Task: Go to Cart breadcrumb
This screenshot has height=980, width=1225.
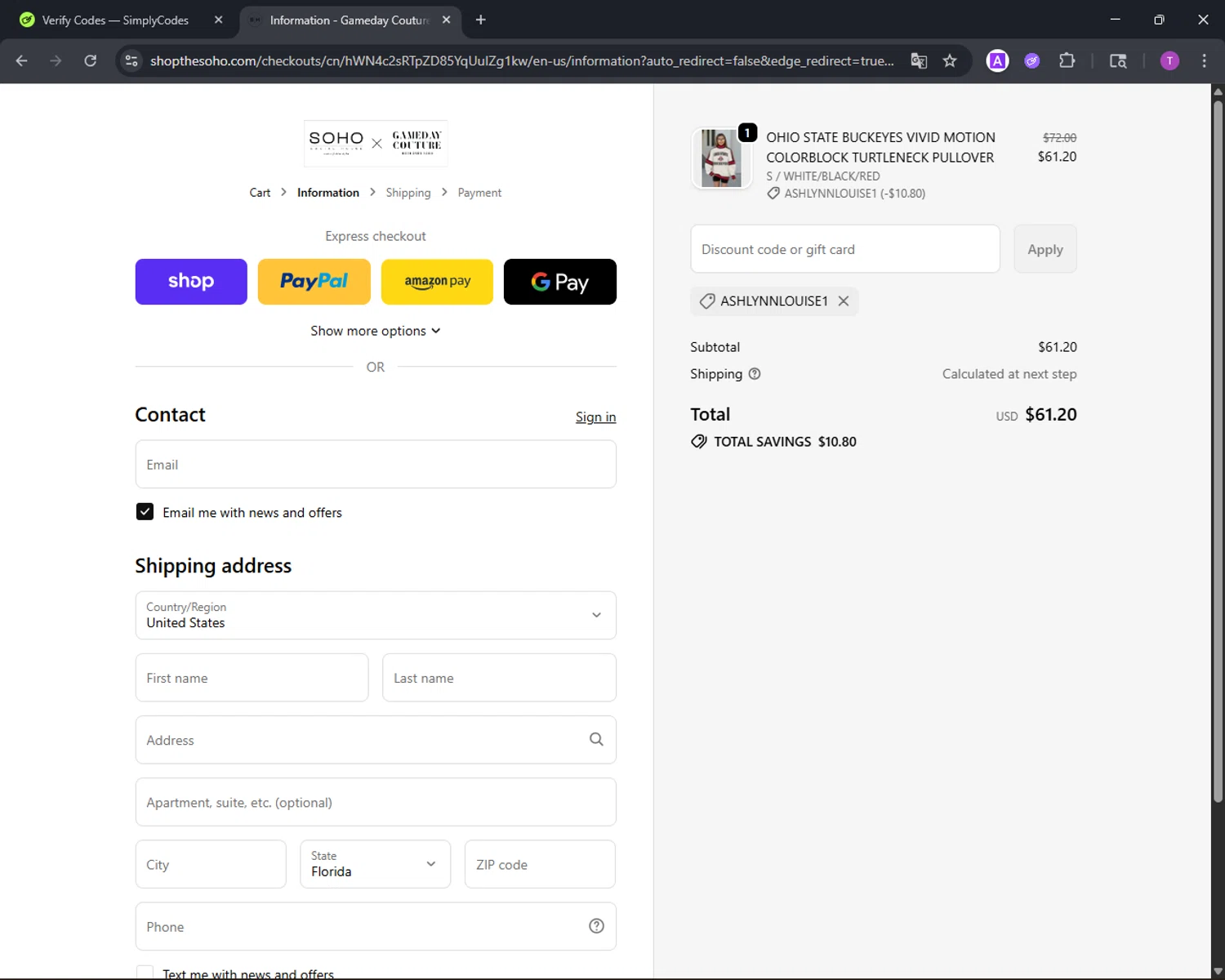Action: [260, 193]
